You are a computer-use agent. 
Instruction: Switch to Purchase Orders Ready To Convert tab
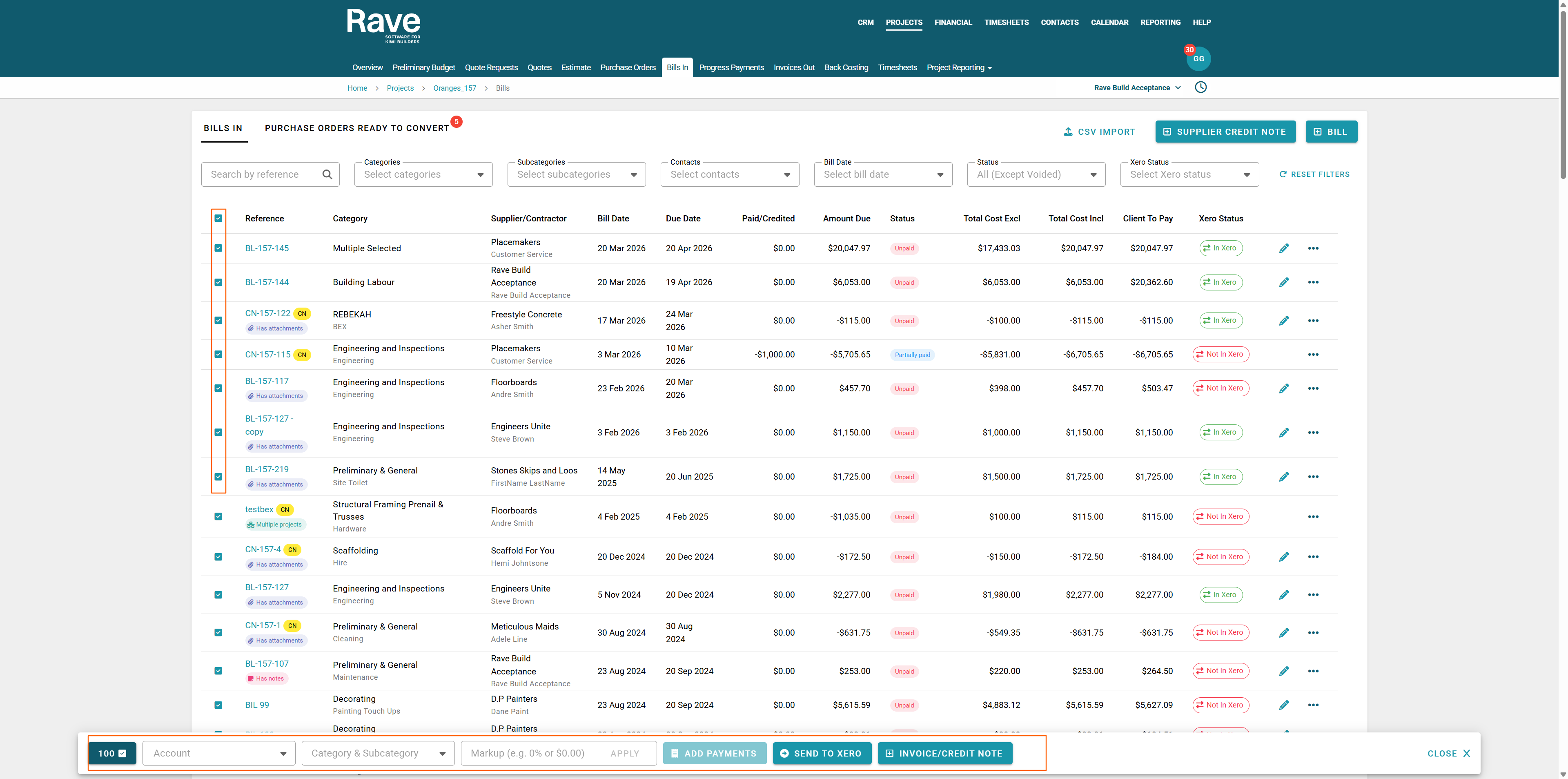(x=357, y=128)
